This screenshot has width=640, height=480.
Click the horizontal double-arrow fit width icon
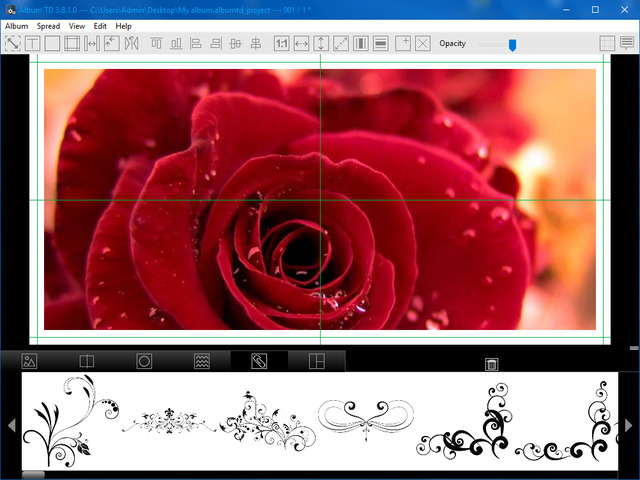(x=301, y=44)
